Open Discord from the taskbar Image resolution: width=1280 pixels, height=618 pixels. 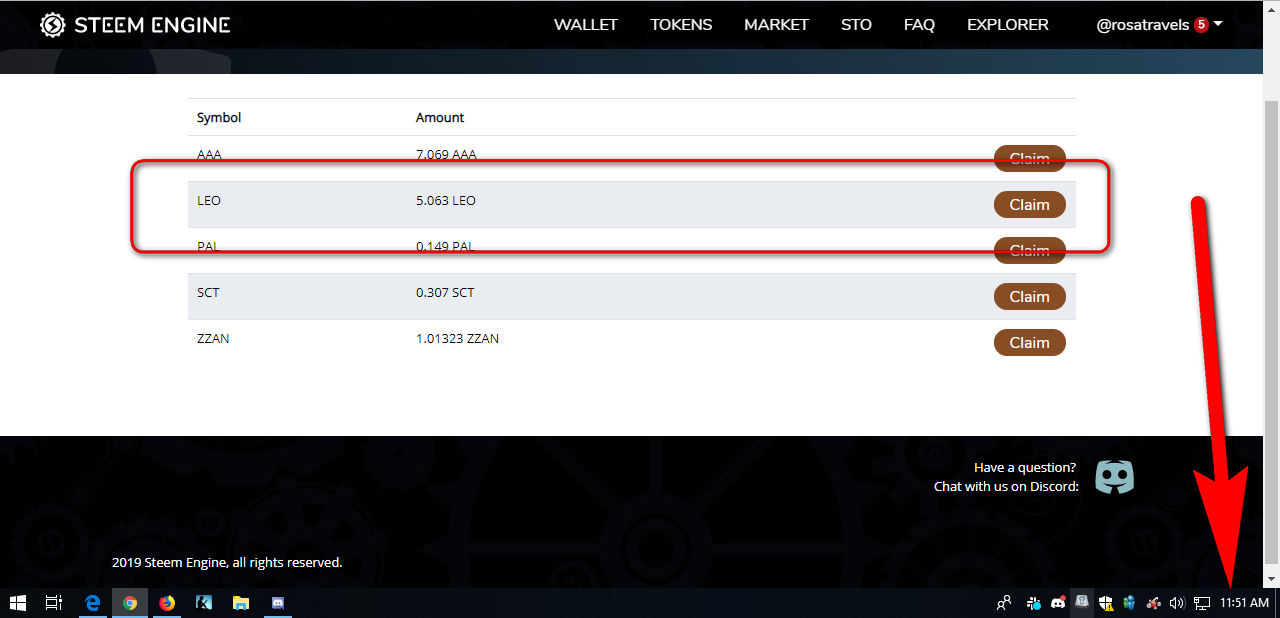click(x=278, y=603)
